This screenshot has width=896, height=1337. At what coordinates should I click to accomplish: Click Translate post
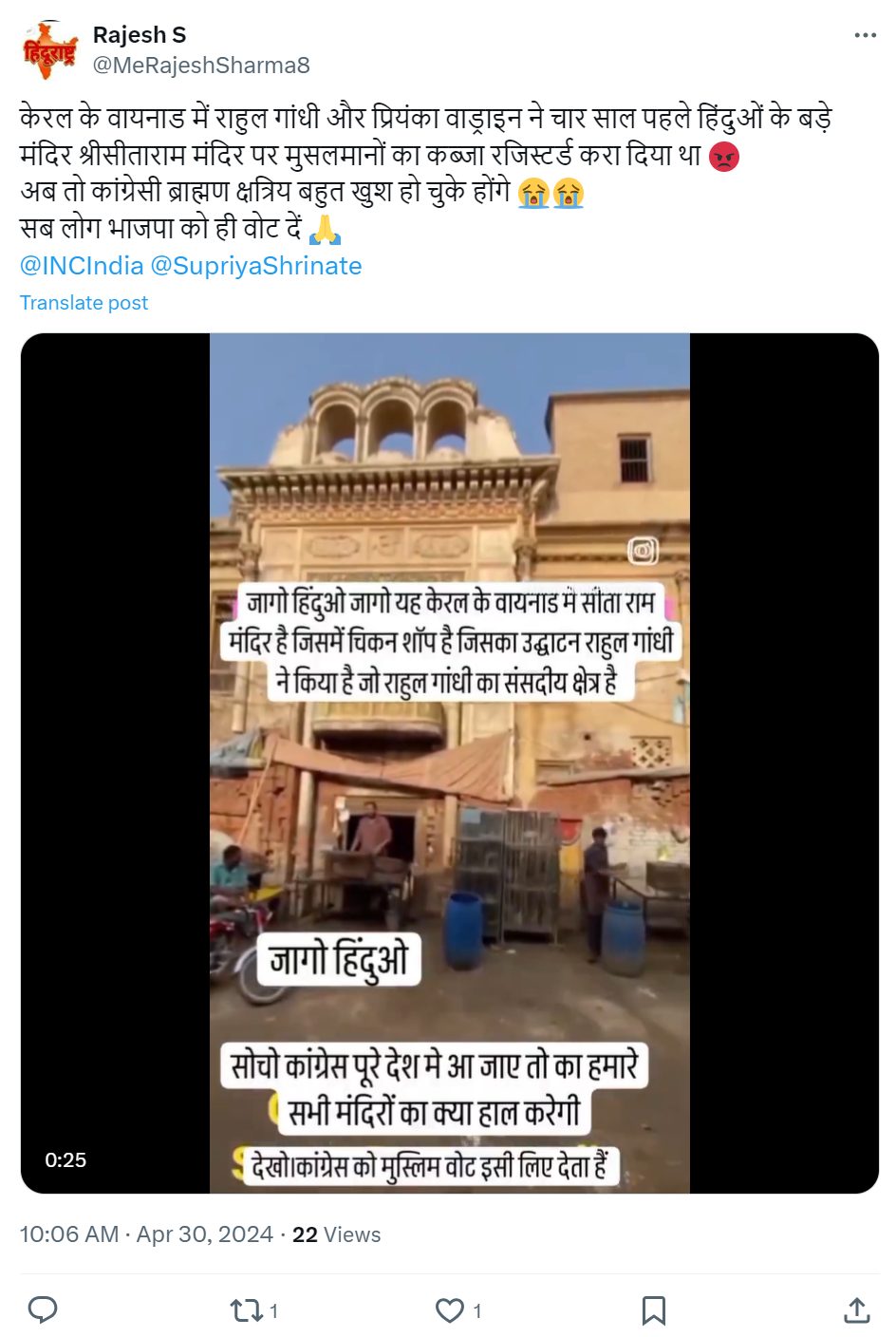(x=84, y=303)
